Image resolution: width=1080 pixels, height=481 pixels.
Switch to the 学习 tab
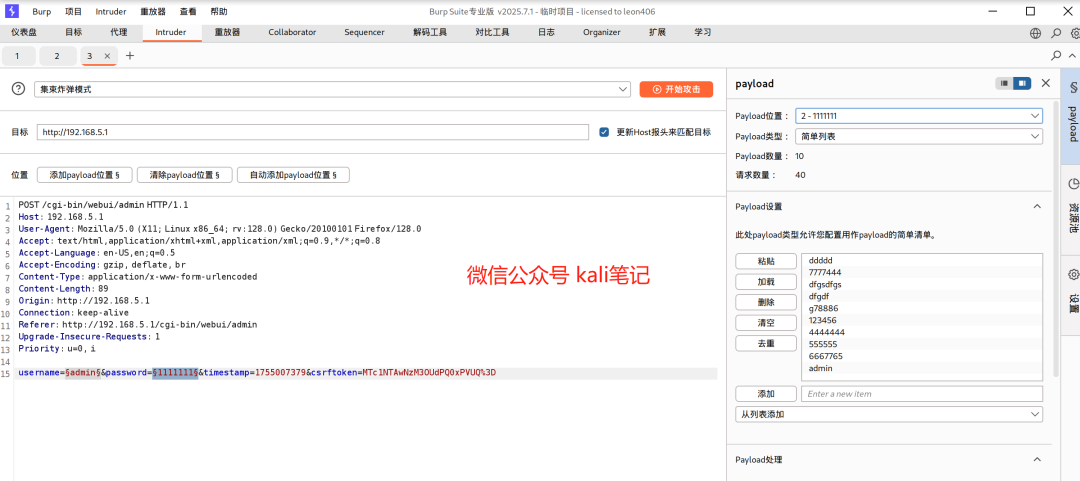[x=703, y=32]
